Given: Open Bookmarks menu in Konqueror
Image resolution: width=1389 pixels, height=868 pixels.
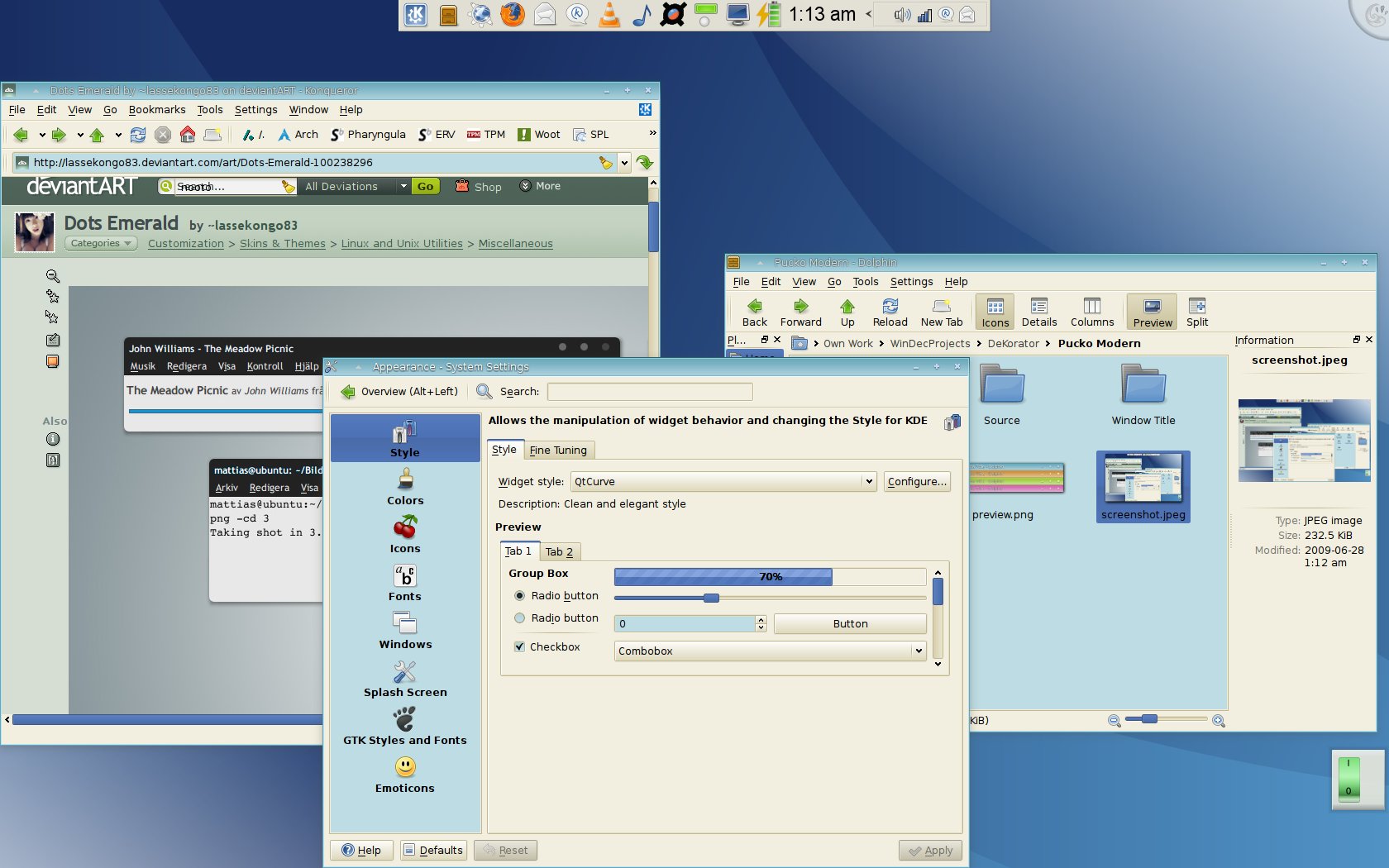Looking at the screenshot, I should pos(157,109).
